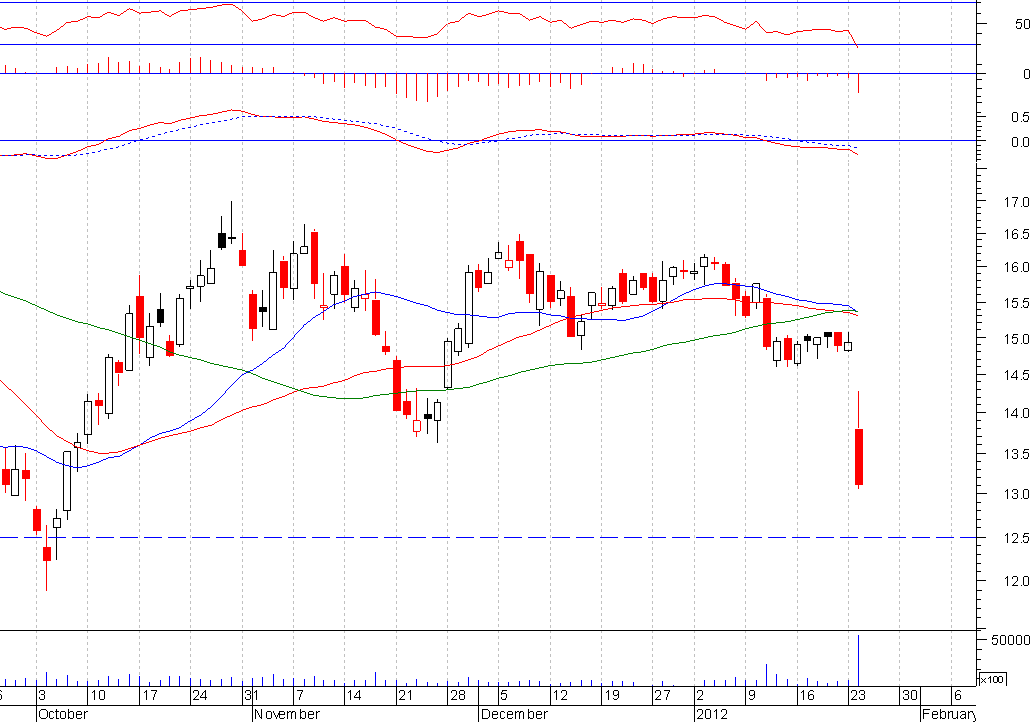1034x722 pixels.
Task: Click date label 24 in October
Action: pos(199,695)
